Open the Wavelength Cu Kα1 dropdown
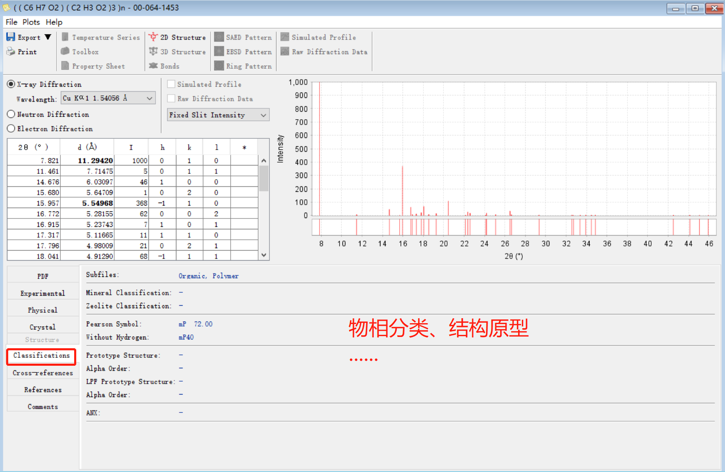The image size is (725, 472). click(108, 99)
